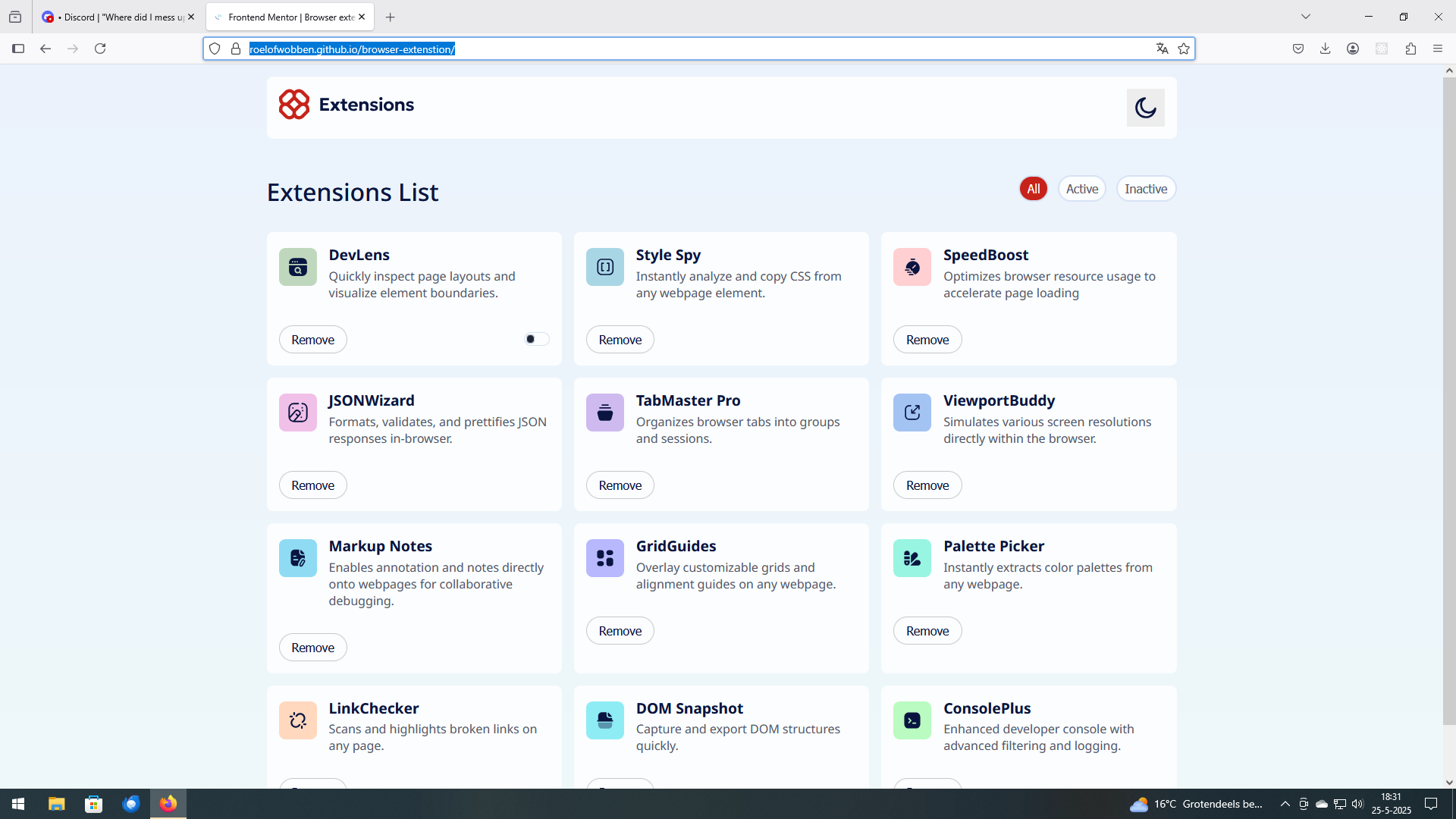The height and width of the screenshot is (819, 1456).
Task: Click the URL address bar
Action: pyautogui.click(x=682, y=49)
